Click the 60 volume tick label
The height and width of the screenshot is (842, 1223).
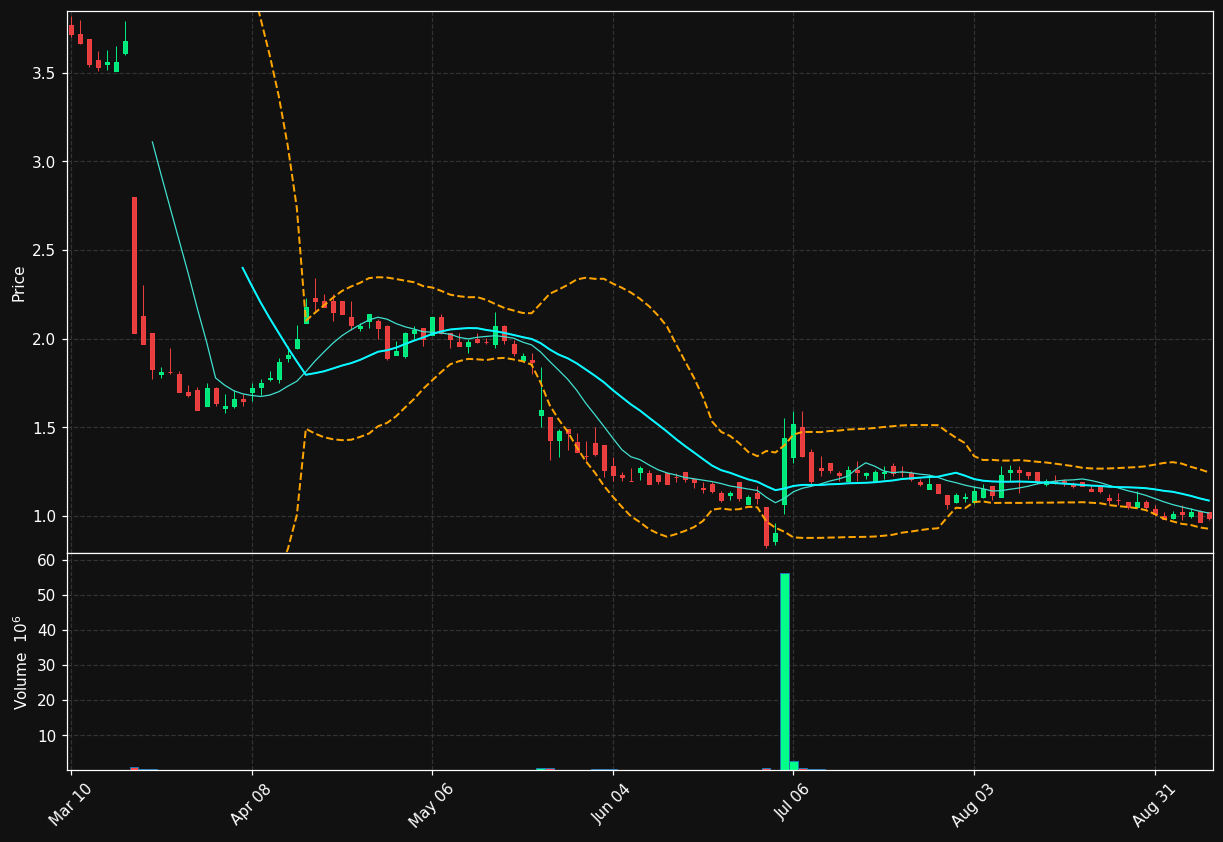click(x=47, y=561)
